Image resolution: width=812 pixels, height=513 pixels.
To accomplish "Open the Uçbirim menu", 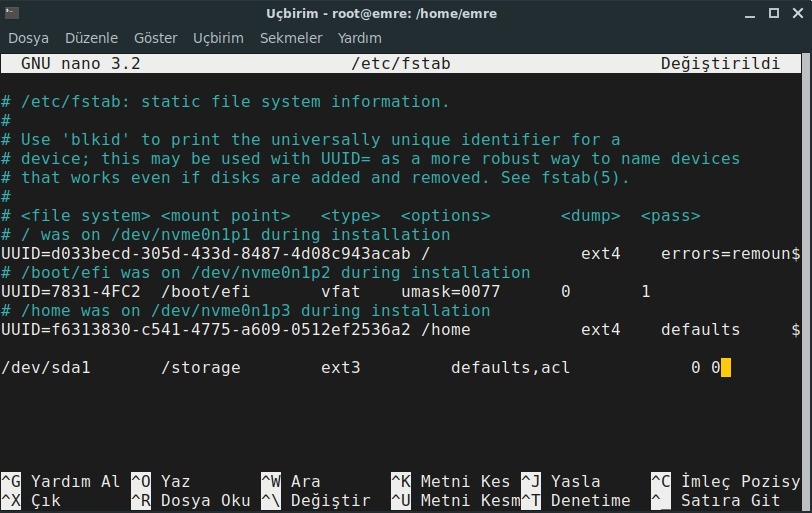I will [218, 38].
